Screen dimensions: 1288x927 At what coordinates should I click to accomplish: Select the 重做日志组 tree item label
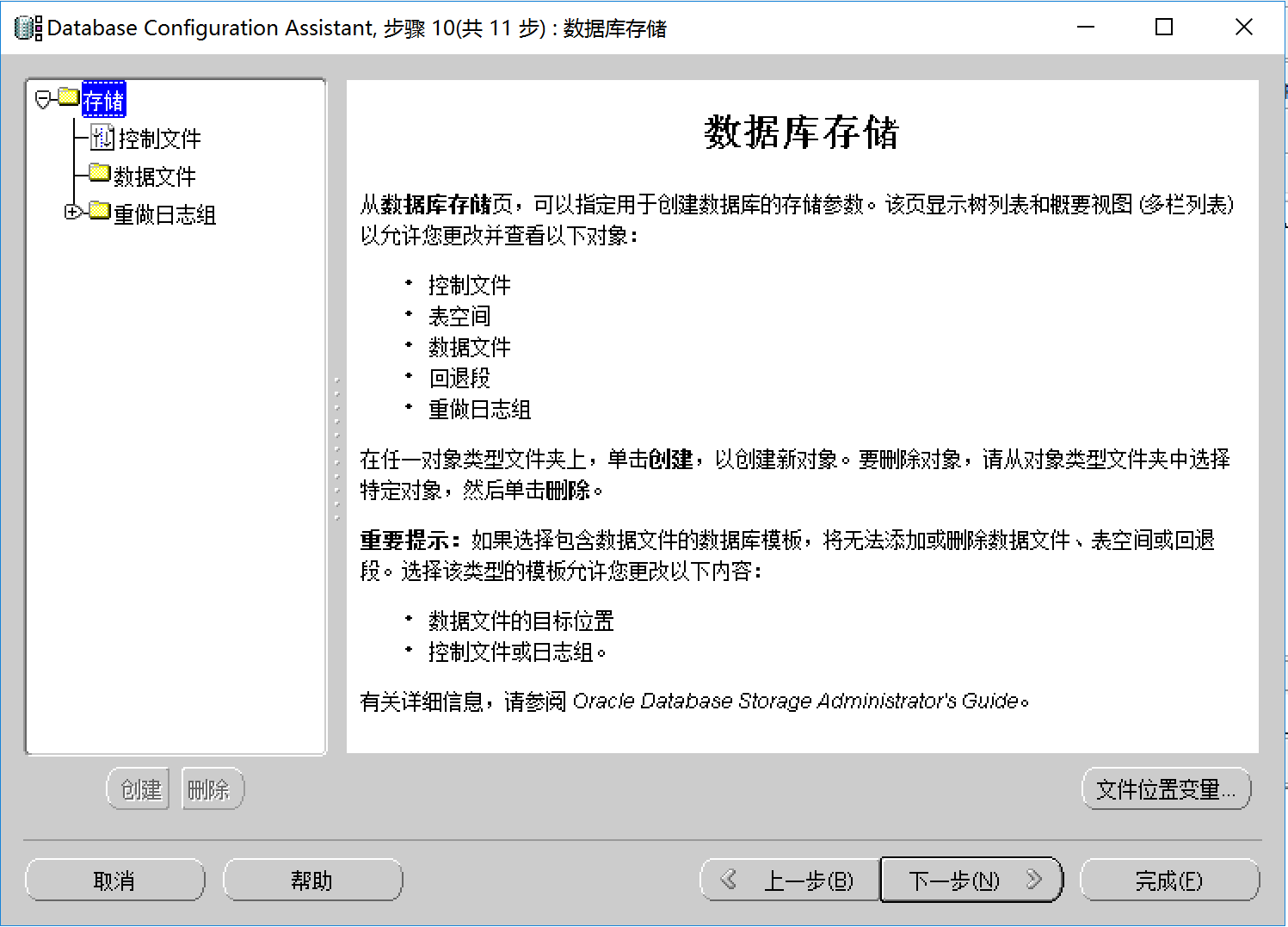tap(164, 214)
